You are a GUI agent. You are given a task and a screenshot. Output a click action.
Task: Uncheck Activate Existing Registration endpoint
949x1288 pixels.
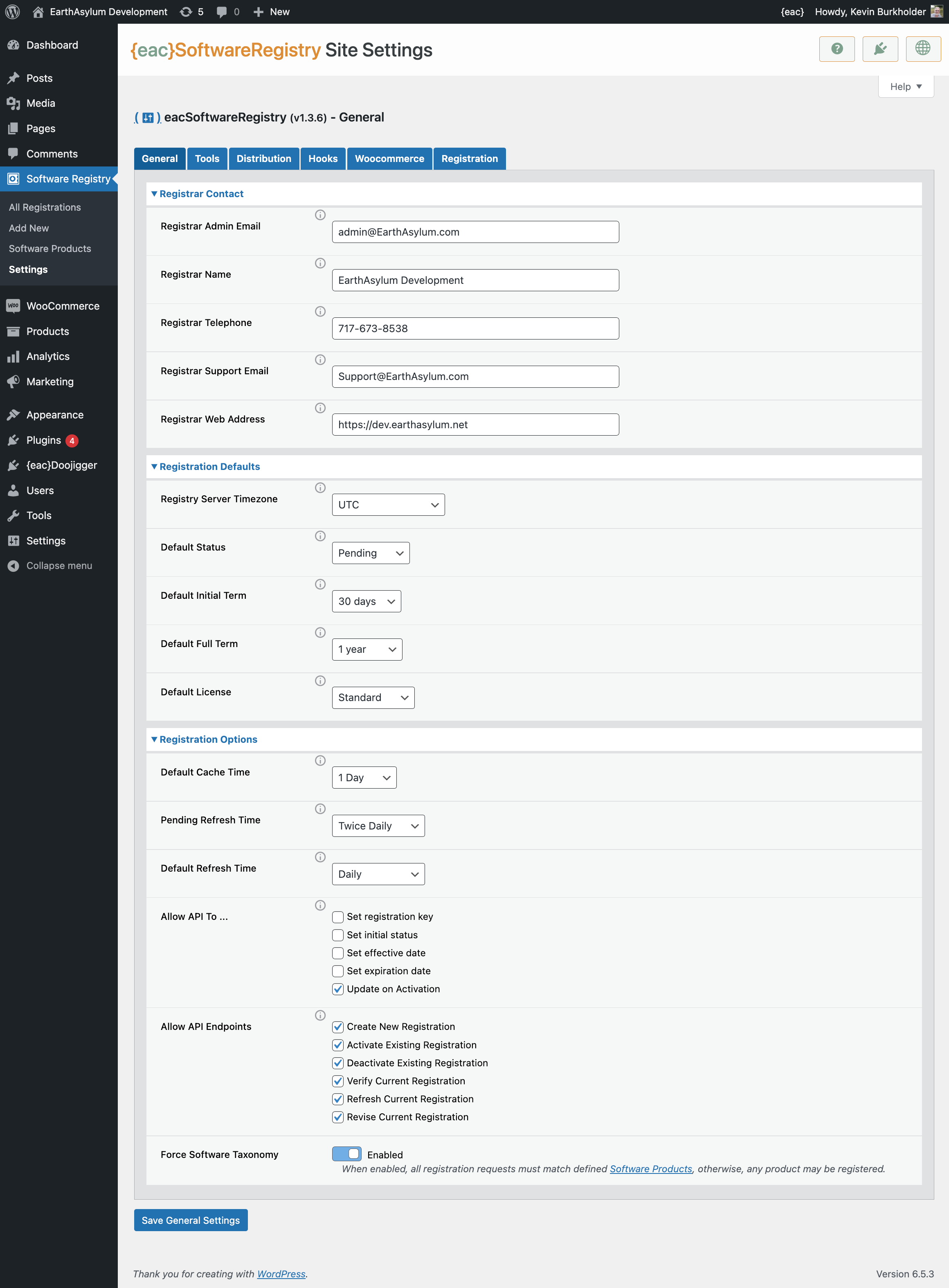(x=338, y=1045)
